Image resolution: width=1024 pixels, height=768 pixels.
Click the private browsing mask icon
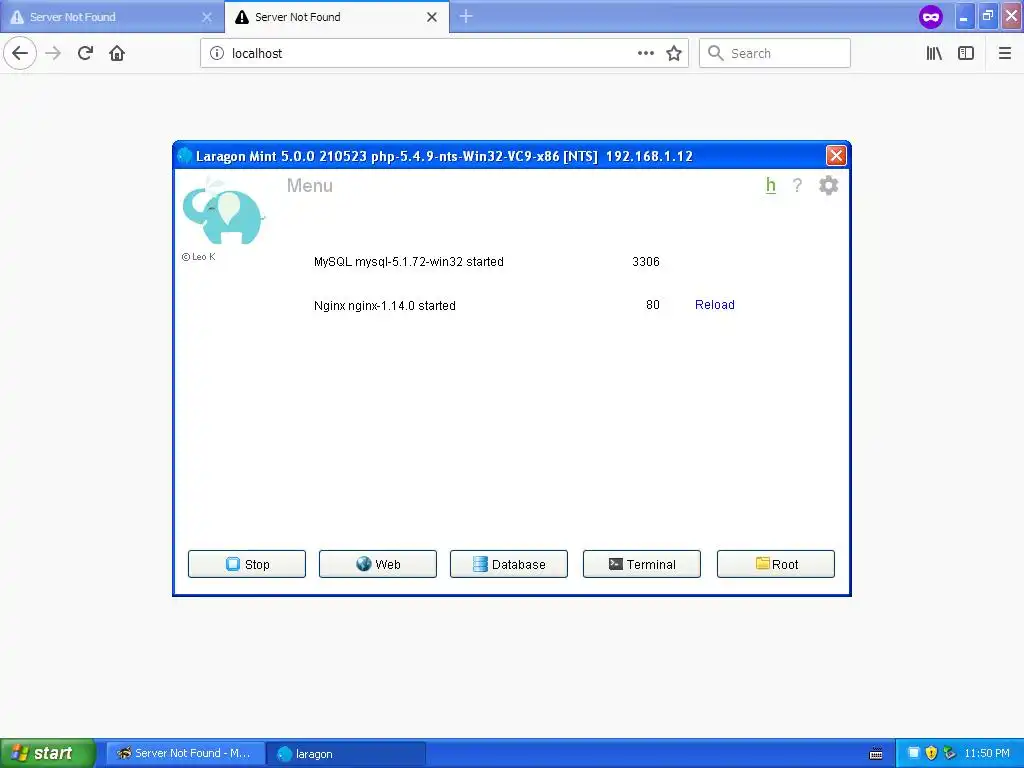tap(931, 17)
